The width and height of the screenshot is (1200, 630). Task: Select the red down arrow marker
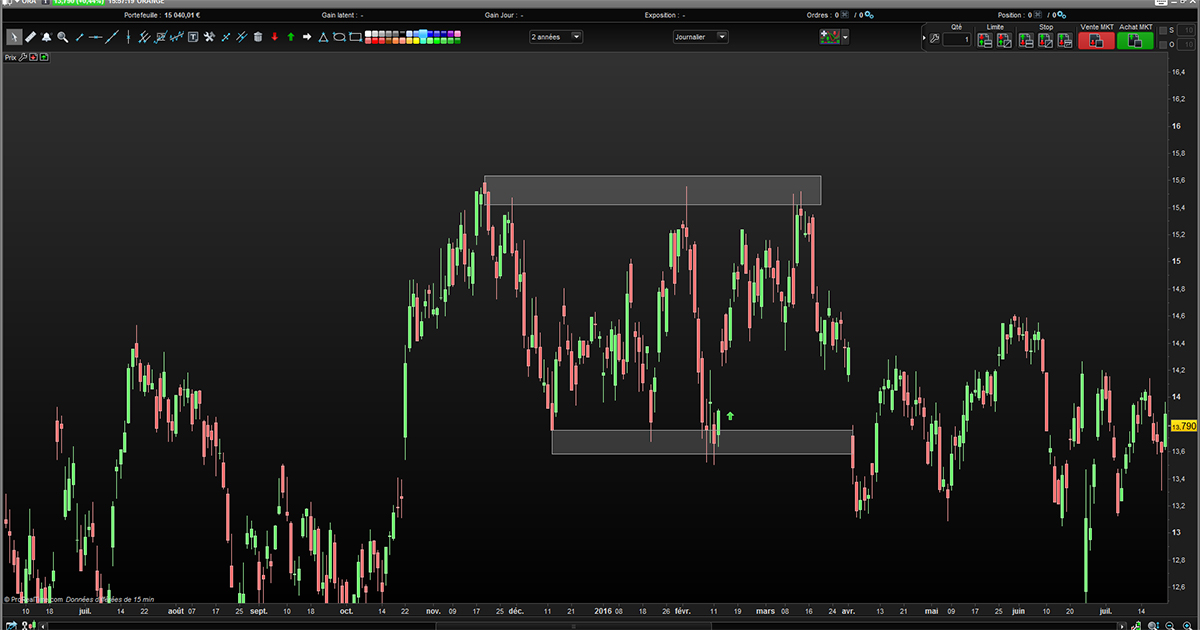pyautogui.click(x=274, y=37)
